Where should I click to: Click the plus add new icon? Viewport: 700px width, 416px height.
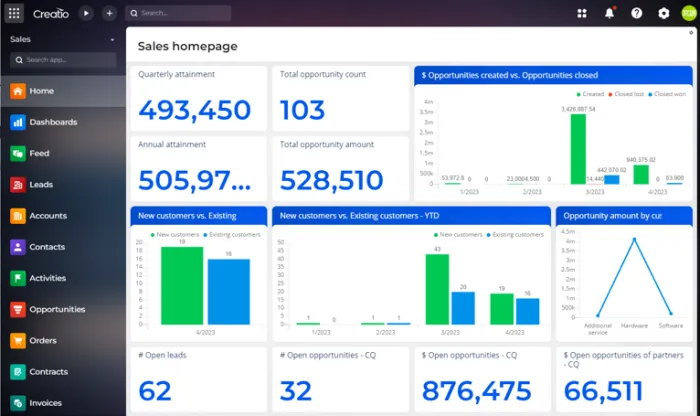coord(109,13)
